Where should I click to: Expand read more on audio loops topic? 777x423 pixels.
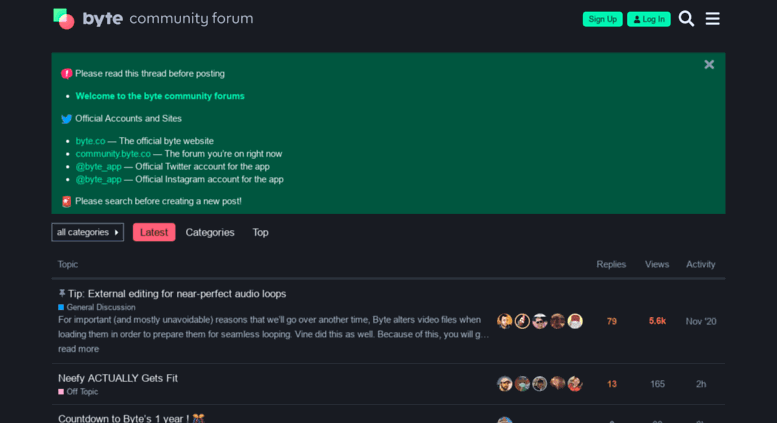(x=78, y=349)
